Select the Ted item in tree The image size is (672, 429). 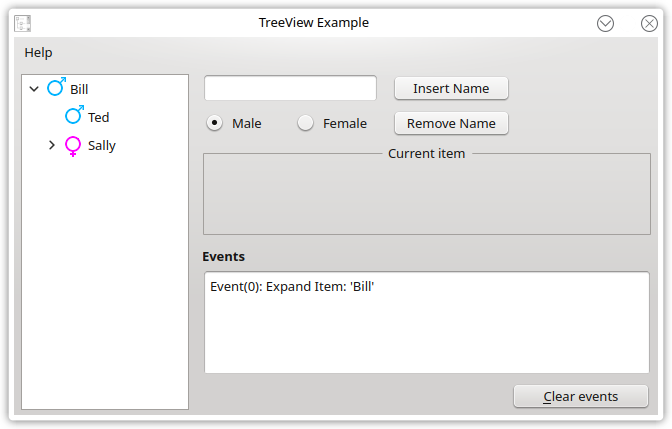[x=98, y=117]
